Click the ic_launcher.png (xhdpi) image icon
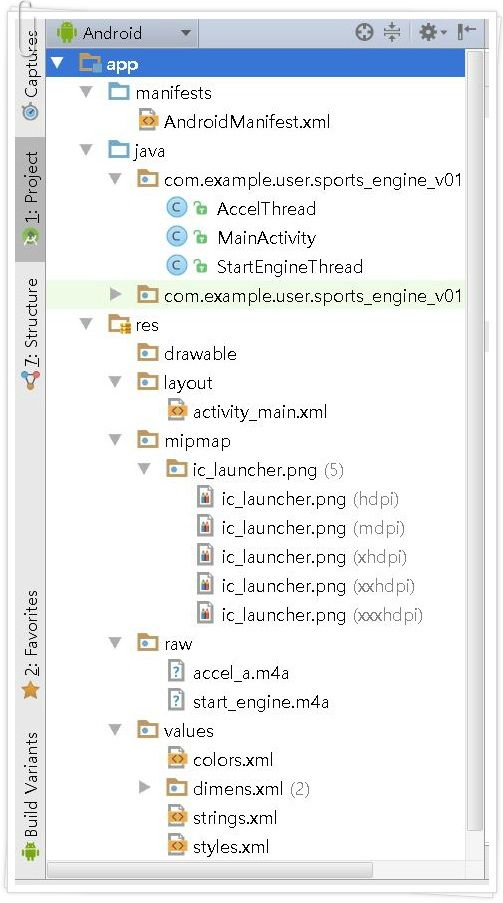 pos(206,555)
